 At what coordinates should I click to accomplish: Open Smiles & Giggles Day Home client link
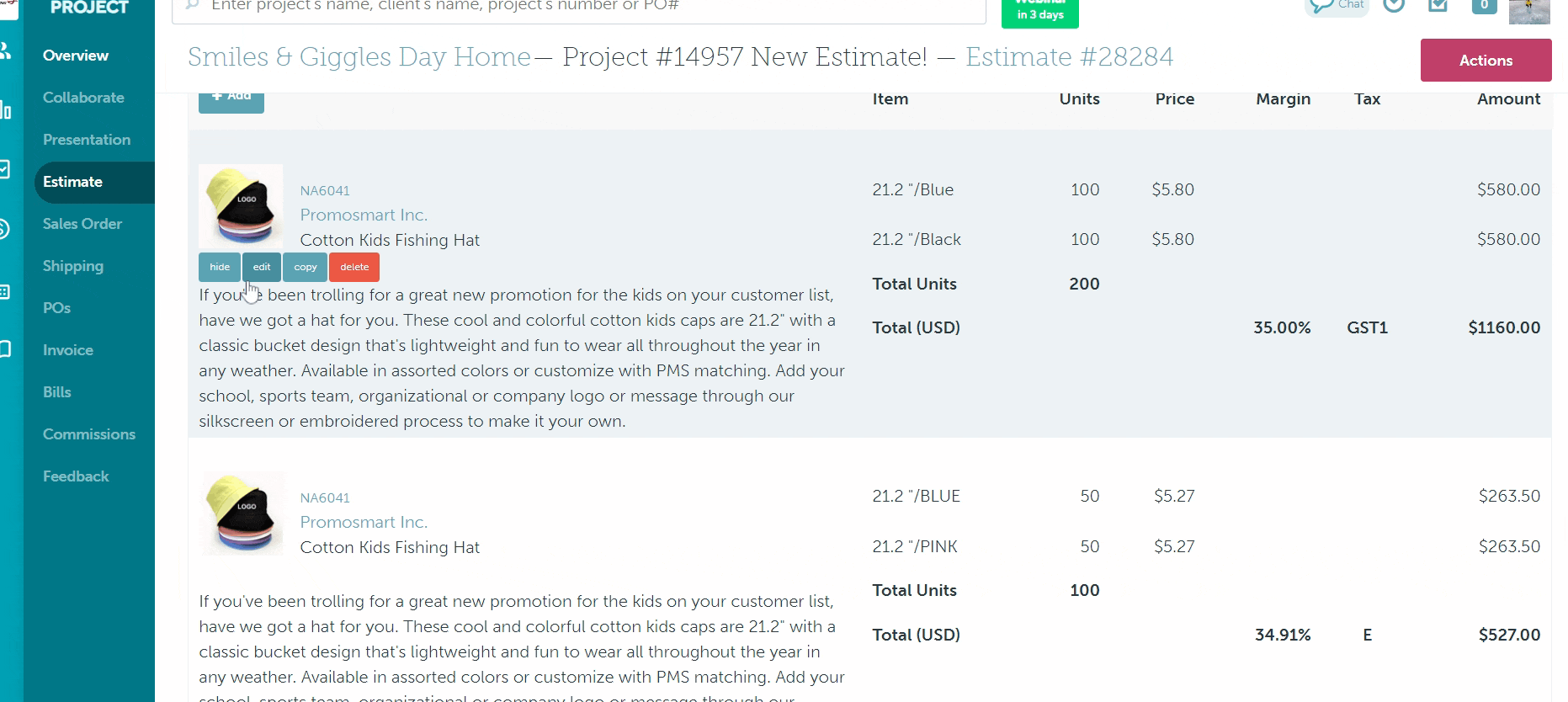tap(359, 57)
